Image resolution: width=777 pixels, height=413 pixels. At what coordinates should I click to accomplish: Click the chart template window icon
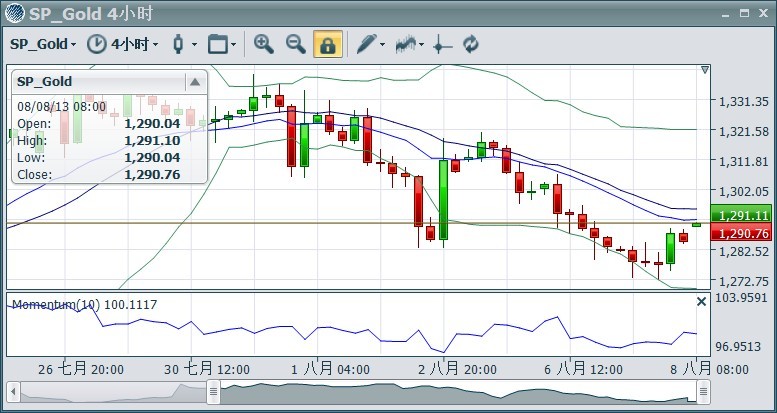pos(218,44)
